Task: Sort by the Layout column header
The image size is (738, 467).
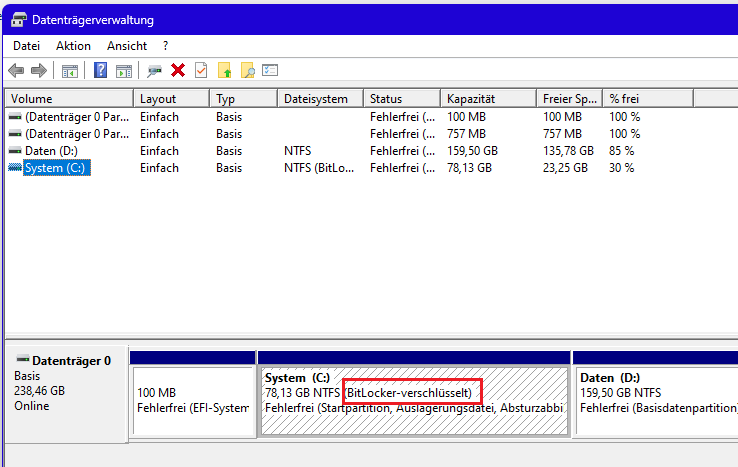Action: coord(172,98)
